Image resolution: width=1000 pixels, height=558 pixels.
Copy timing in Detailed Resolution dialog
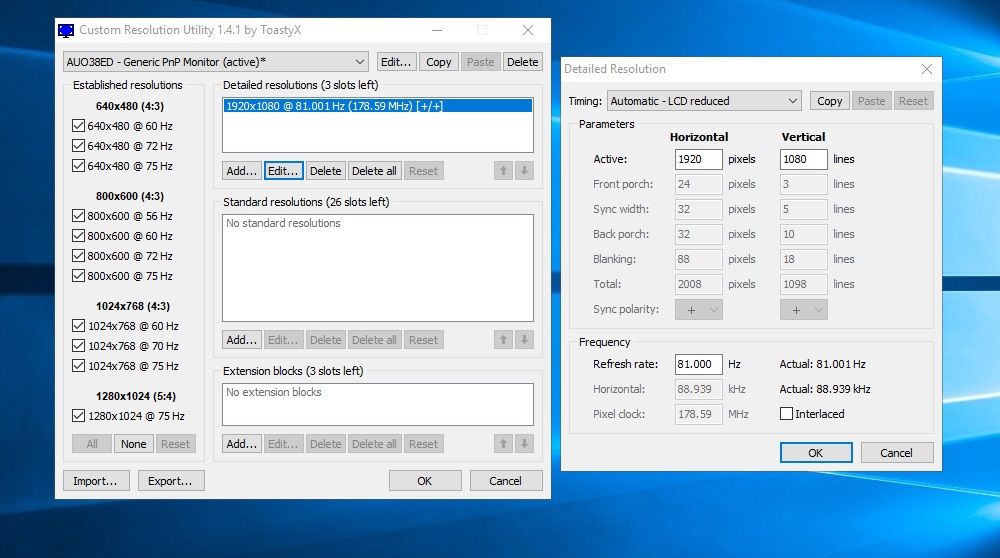click(830, 101)
